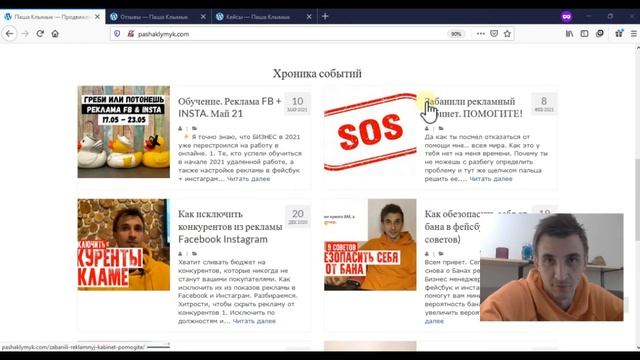Open the rubber ducks post thumbnail
Viewport: 640px width, 360px height.
pos(124,131)
